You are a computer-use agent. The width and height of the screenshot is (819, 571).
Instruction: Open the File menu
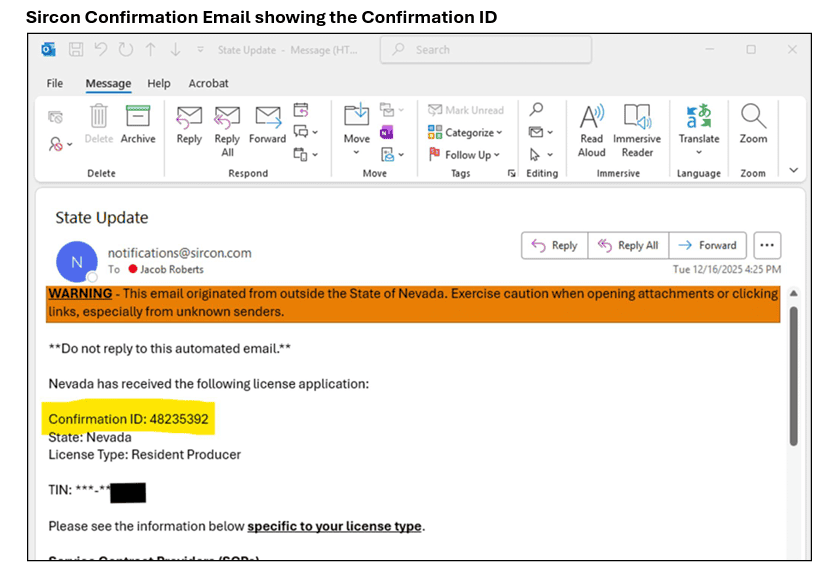(55, 83)
